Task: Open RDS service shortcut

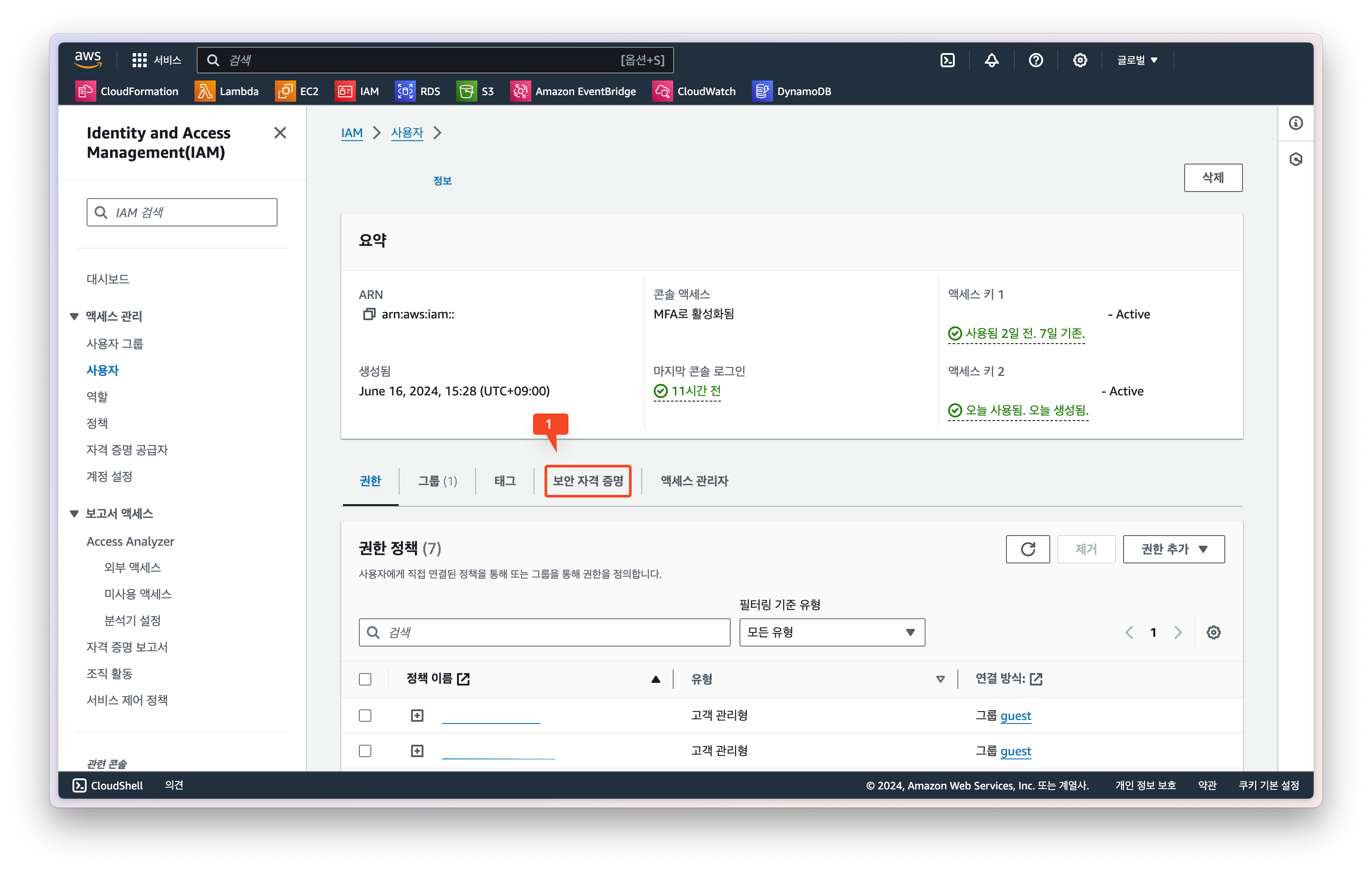Action: click(x=418, y=91)
